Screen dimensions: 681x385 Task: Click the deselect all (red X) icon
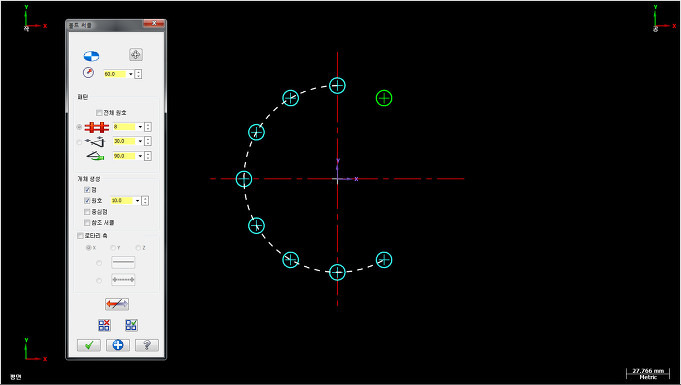pos(104,325)
